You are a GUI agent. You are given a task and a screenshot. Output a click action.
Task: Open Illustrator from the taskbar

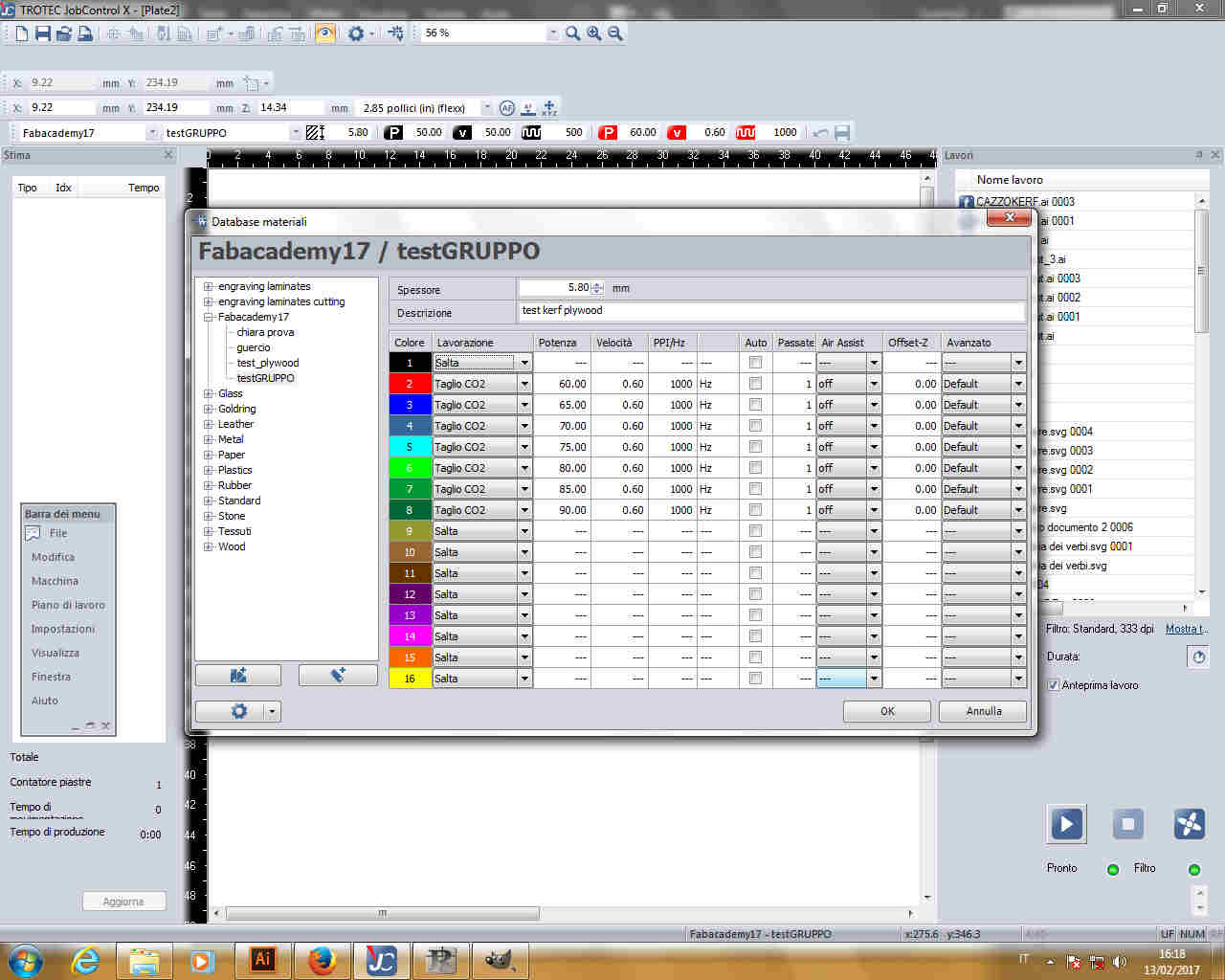(262, 960)
